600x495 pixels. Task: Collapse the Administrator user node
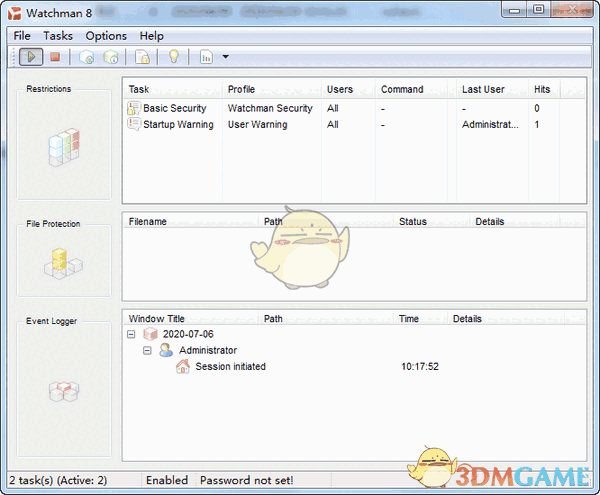coord(147,350)
